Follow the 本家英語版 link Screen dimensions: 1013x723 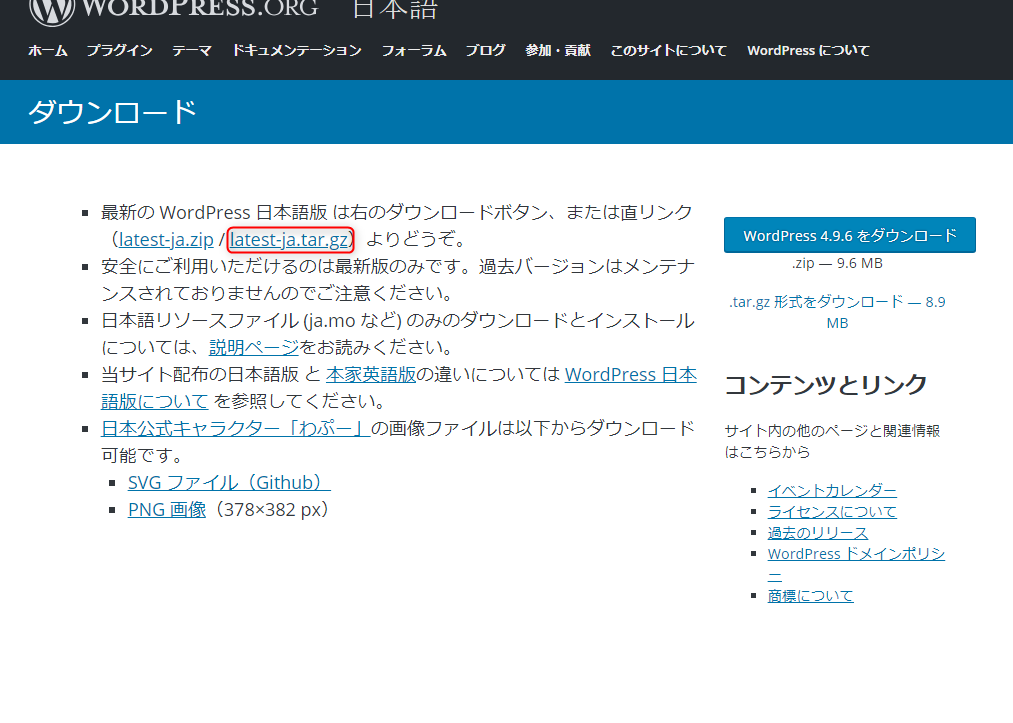point(371,374)
